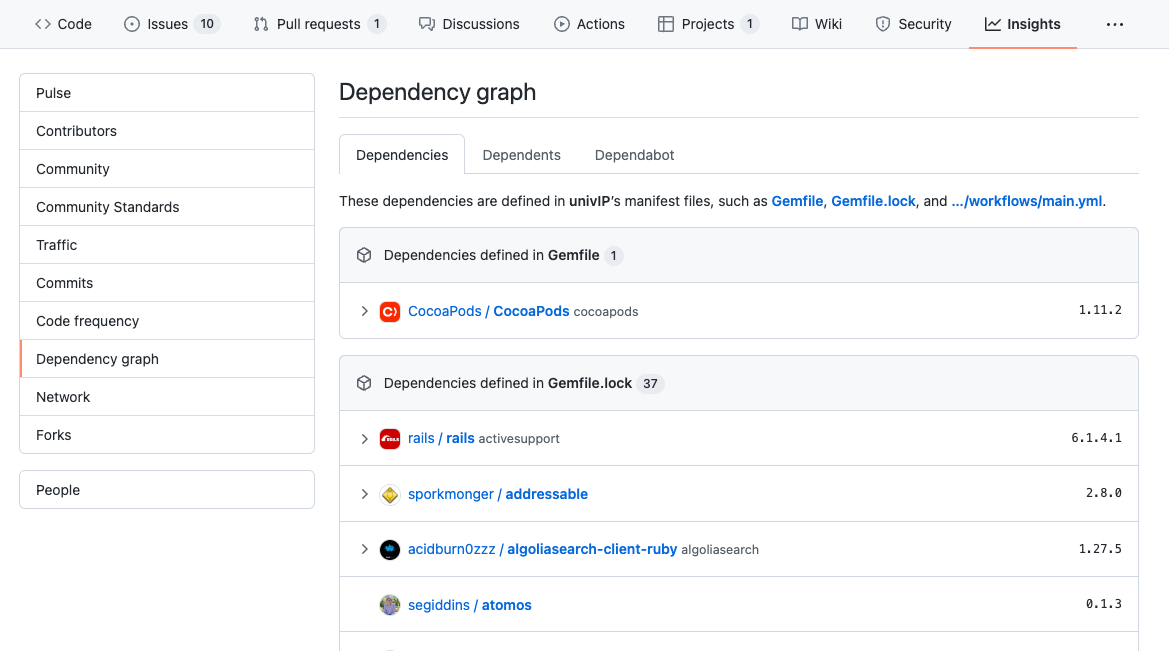Viewport: 1169px width, 651px height.
Task: Click the Actions play icon
Action: tap(561, 24)
